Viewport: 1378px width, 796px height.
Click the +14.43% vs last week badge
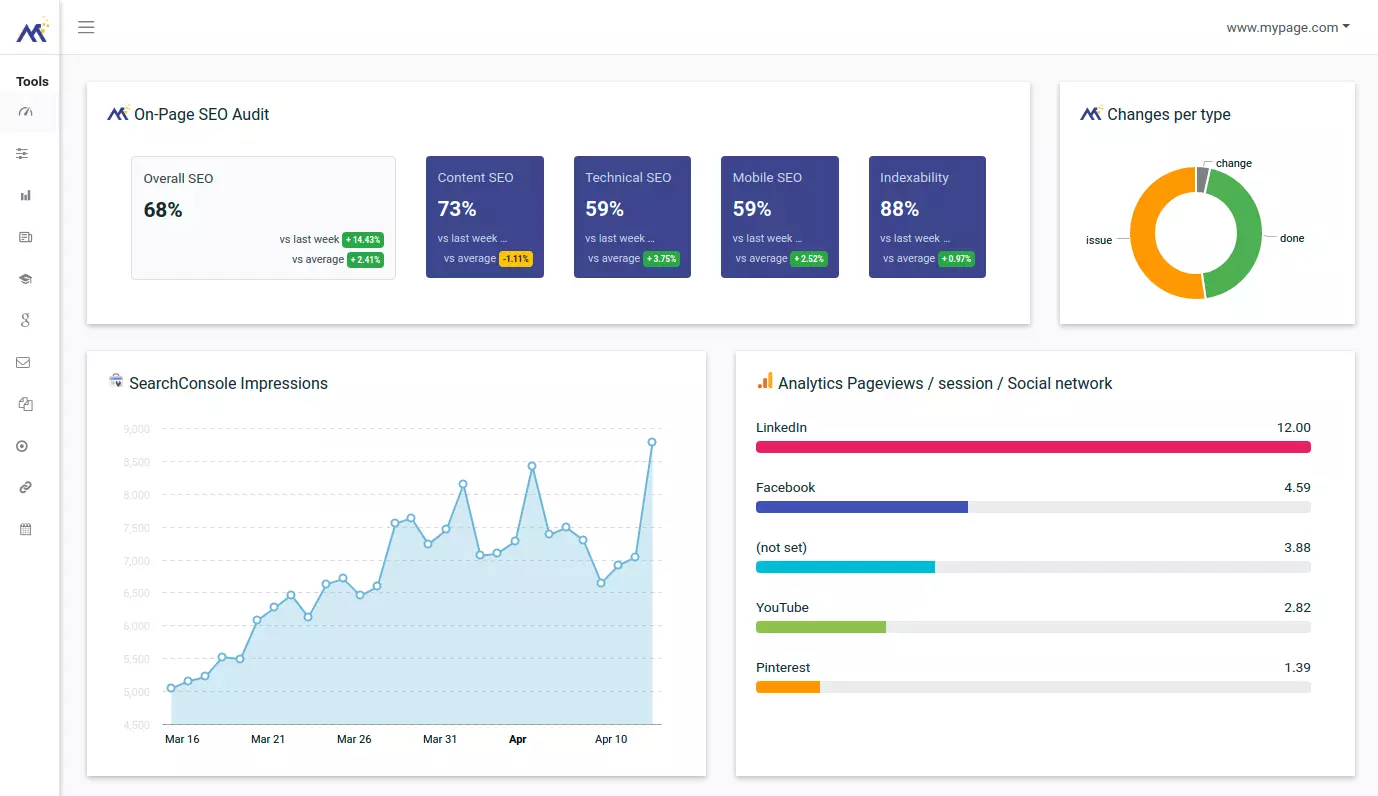pos(363,240)
